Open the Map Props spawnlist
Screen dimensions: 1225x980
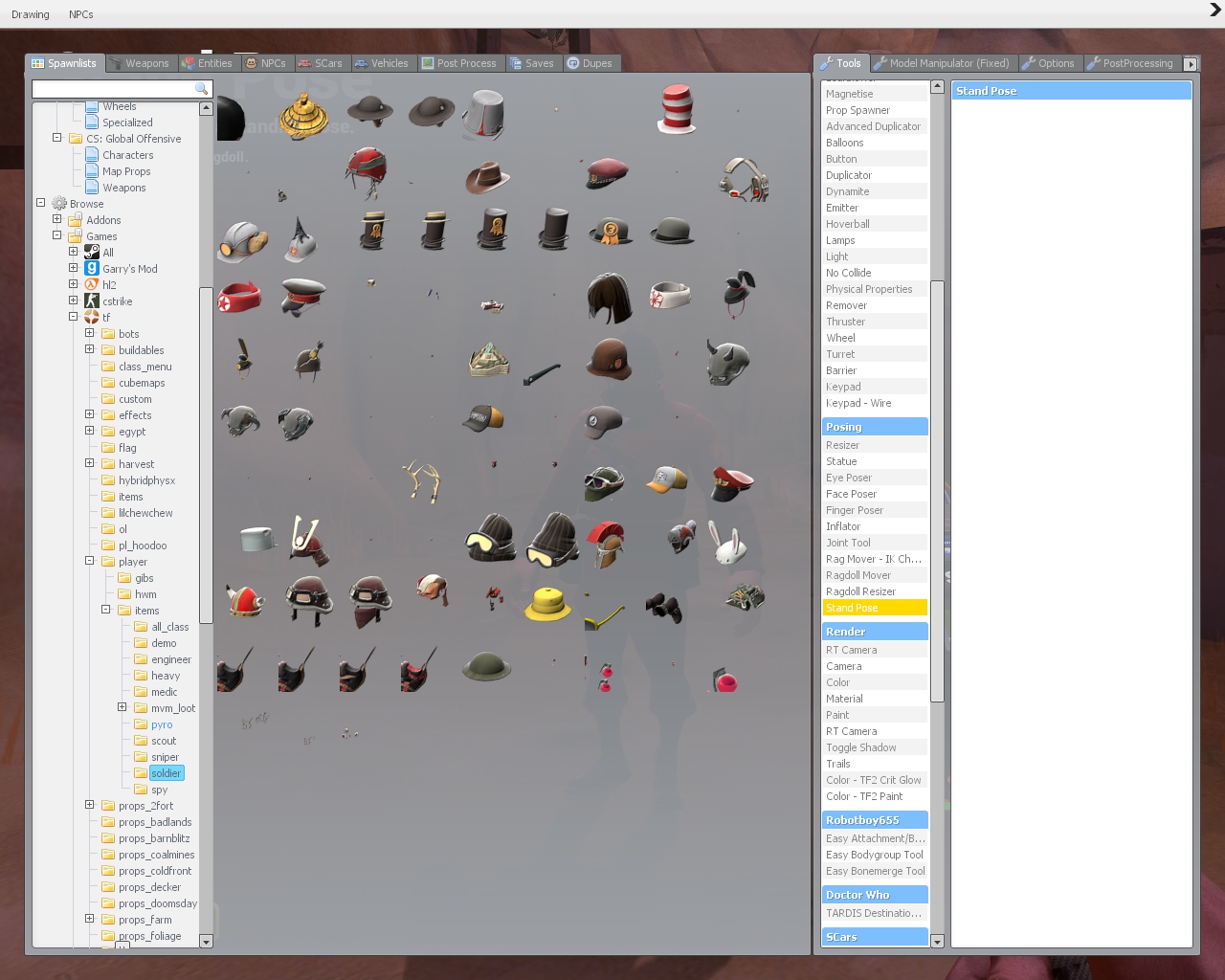126,171
